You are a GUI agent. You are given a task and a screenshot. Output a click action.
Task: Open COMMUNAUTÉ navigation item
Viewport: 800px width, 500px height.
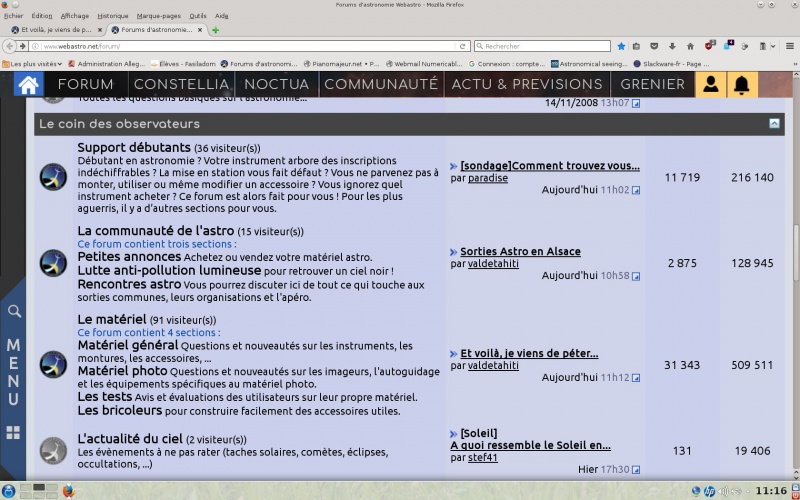point(381,84)
